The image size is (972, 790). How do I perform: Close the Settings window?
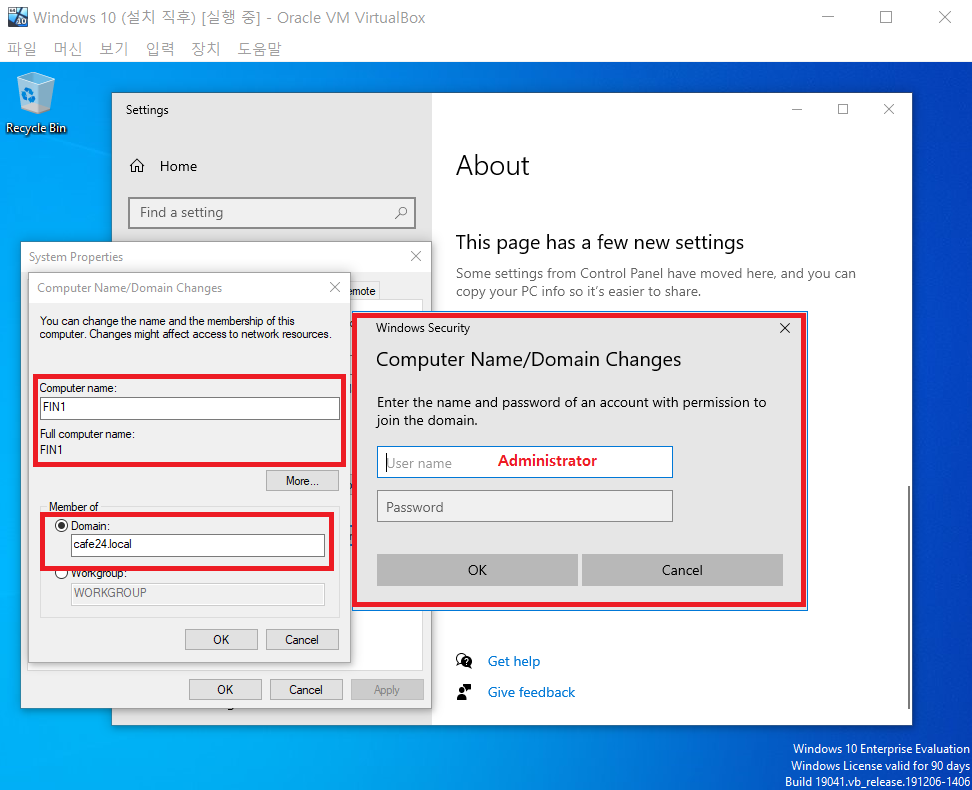[889, 109]
